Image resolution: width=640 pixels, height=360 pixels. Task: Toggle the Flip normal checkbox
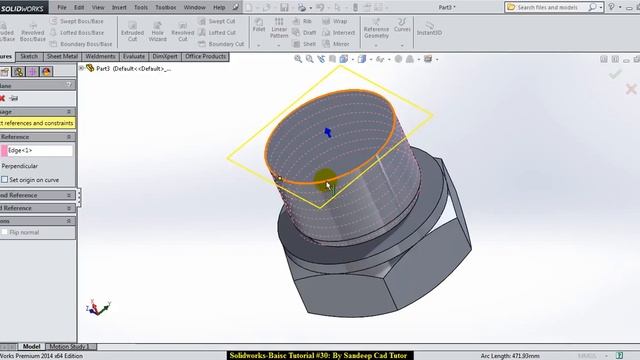point(4,232)
